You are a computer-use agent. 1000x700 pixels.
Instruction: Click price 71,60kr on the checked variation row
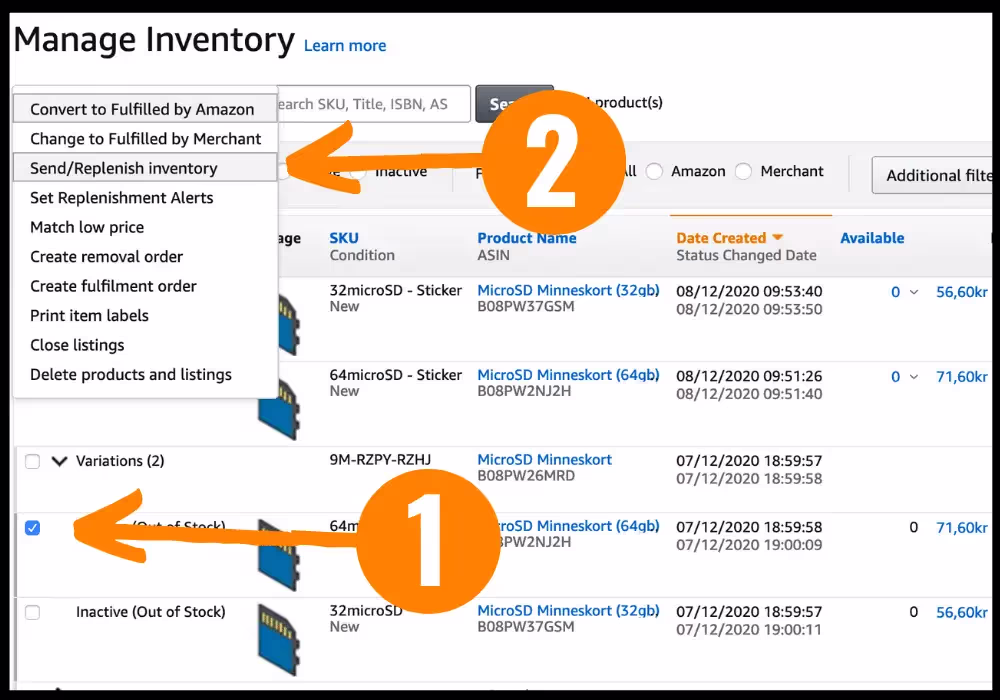coord(961,528)
